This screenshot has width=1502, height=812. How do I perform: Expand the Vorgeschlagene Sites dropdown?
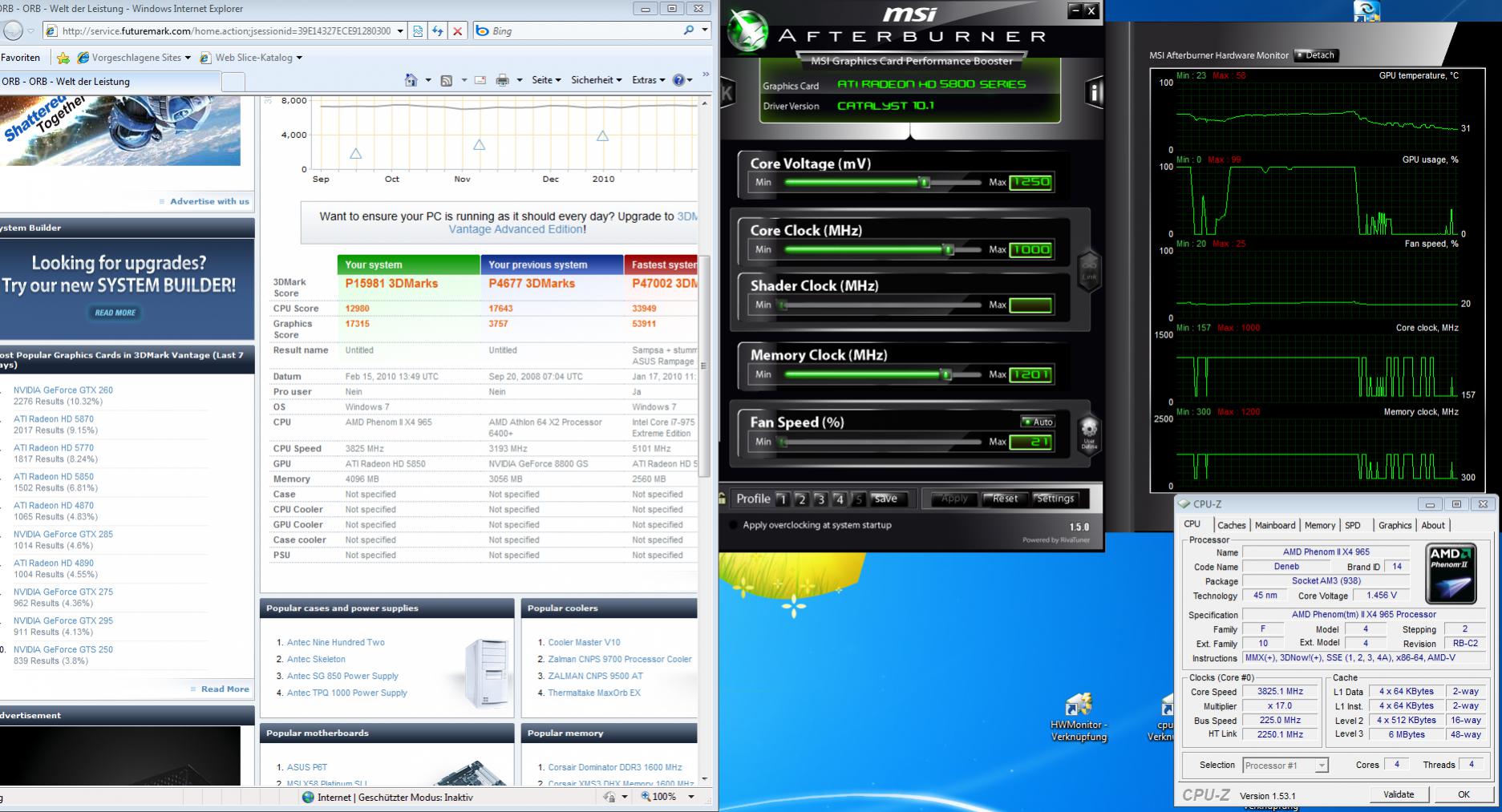[188, 58]
